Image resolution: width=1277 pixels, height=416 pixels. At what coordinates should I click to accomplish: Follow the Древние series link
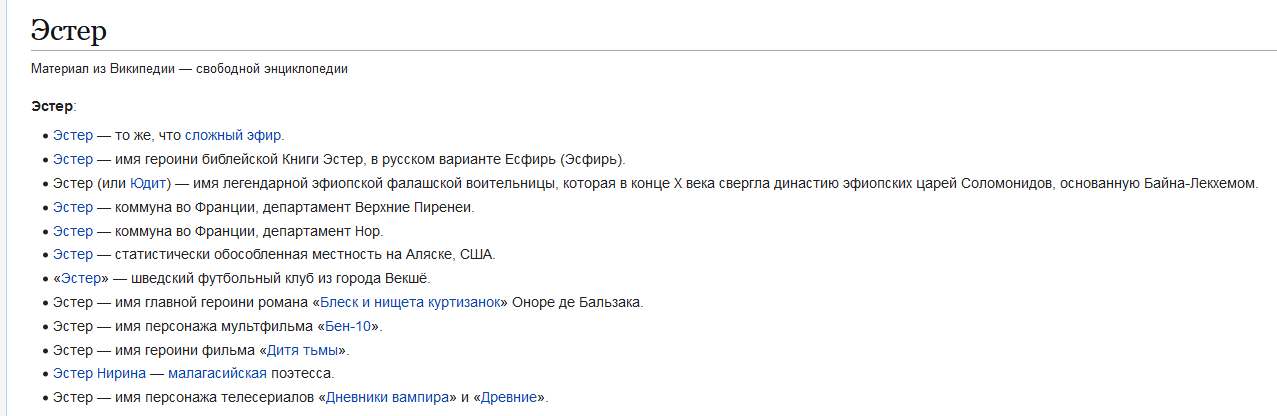click(x=509, y=398)
